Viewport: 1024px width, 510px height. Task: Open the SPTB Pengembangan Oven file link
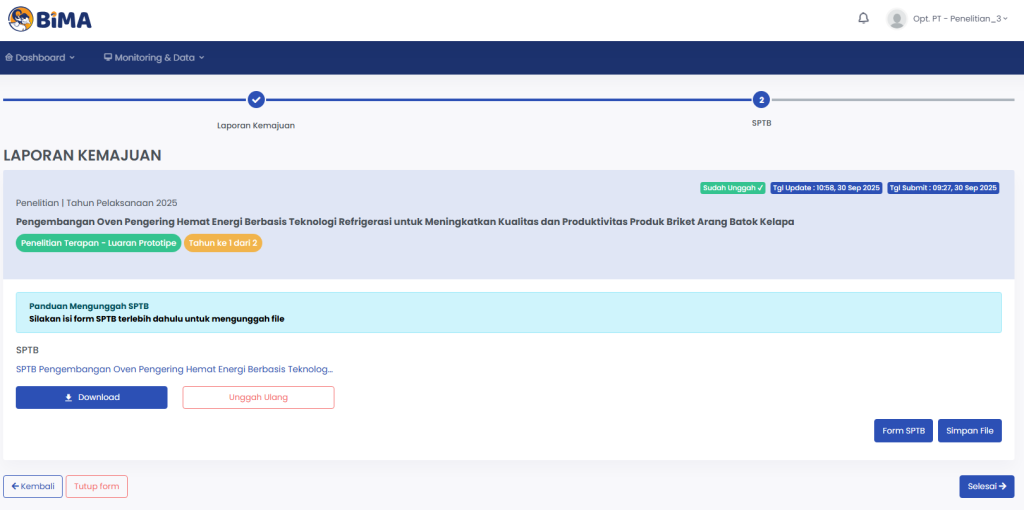point(174,369)
